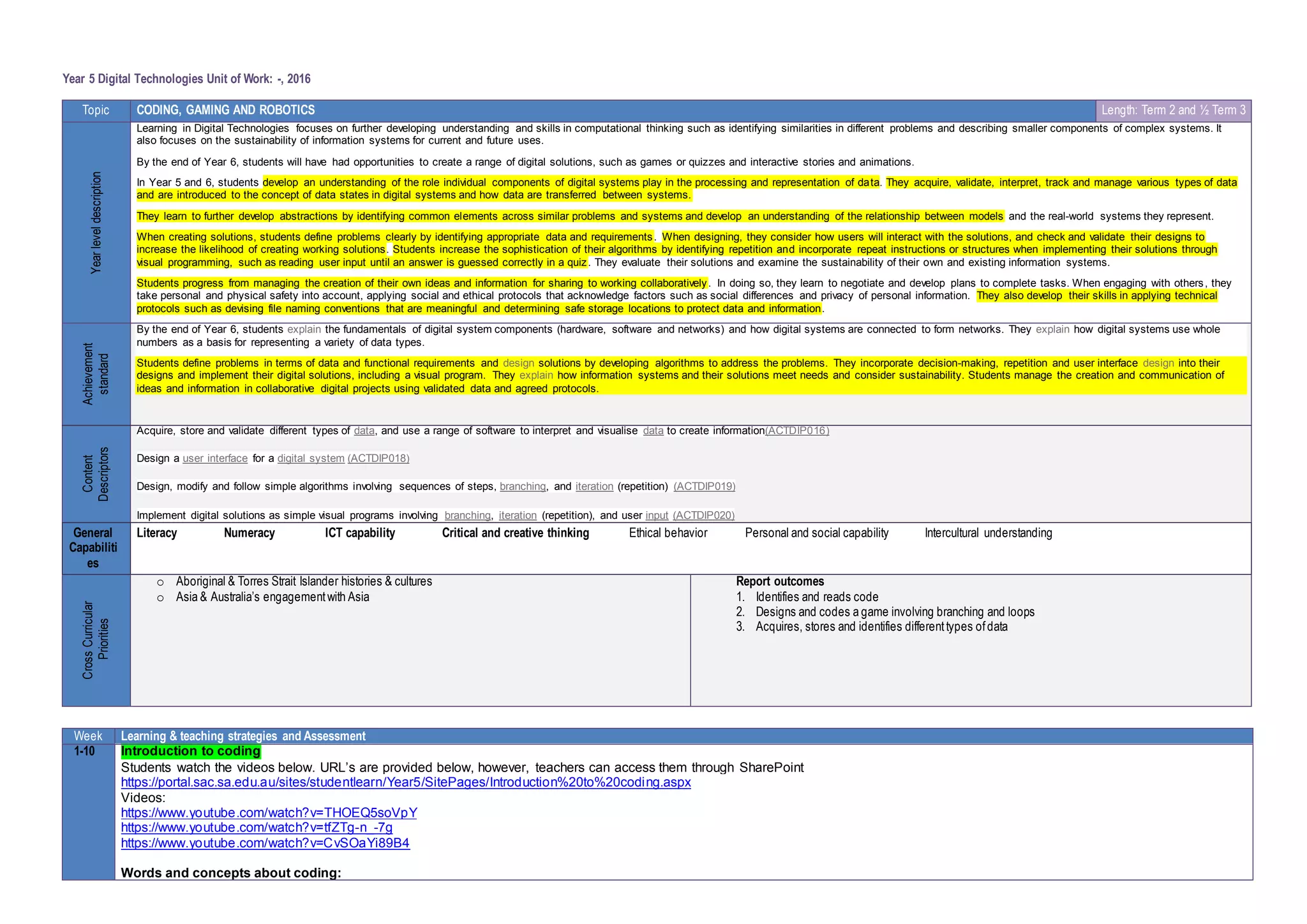Open the YouTube link ending tfZTg-n_-7g

coord(257,828)
